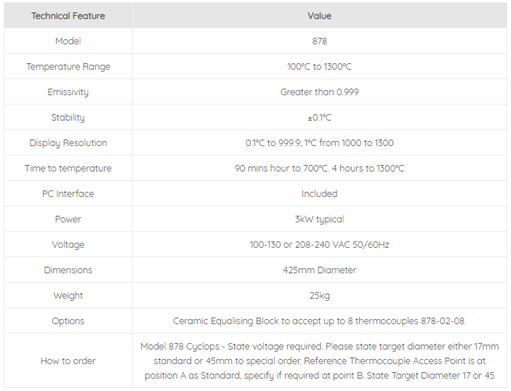Select the Stability row label
This screenshot has height=391, width=511.
[x=68, y=117]
